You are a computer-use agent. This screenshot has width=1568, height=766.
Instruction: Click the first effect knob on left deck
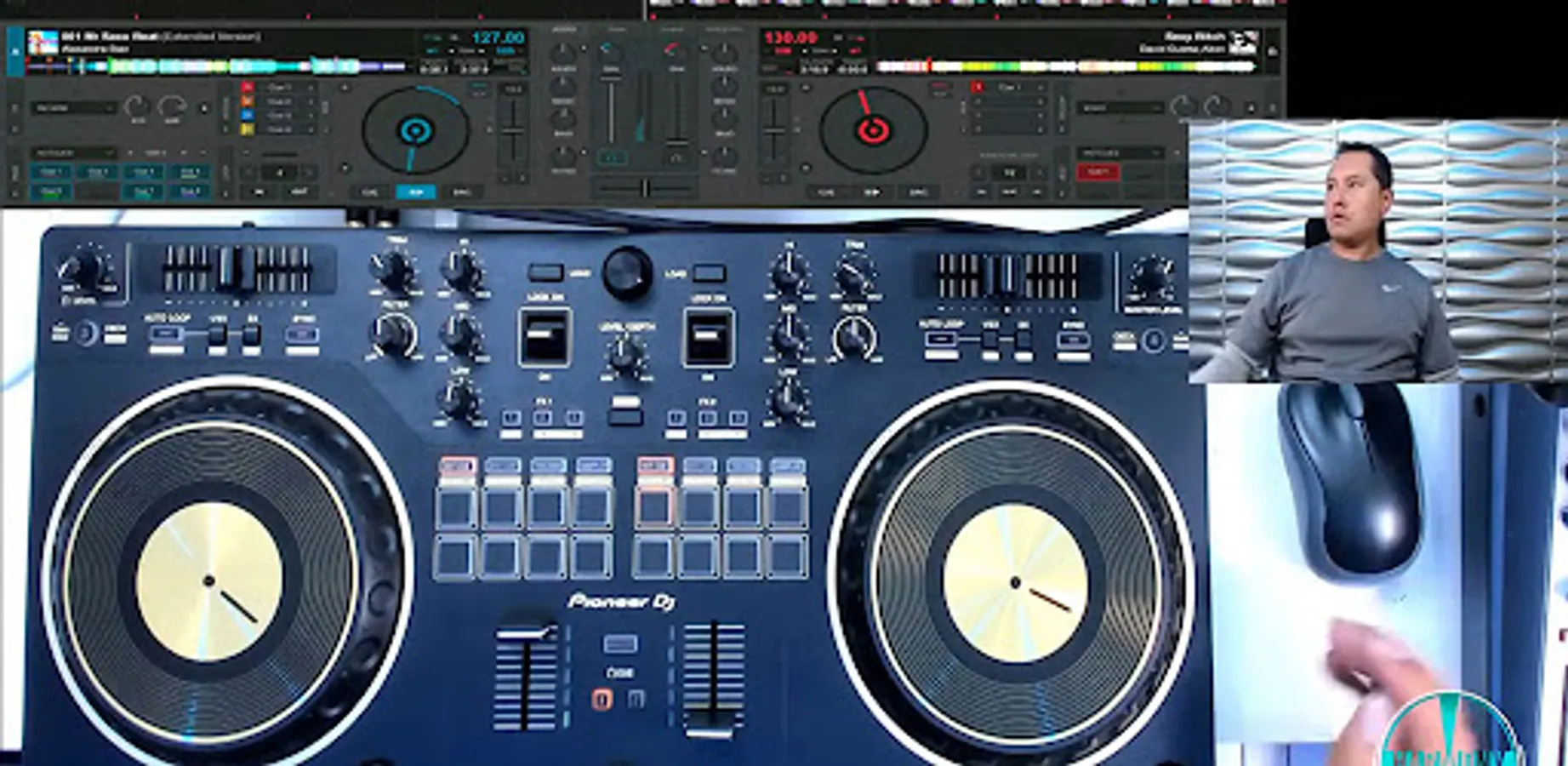click(135, 106)
